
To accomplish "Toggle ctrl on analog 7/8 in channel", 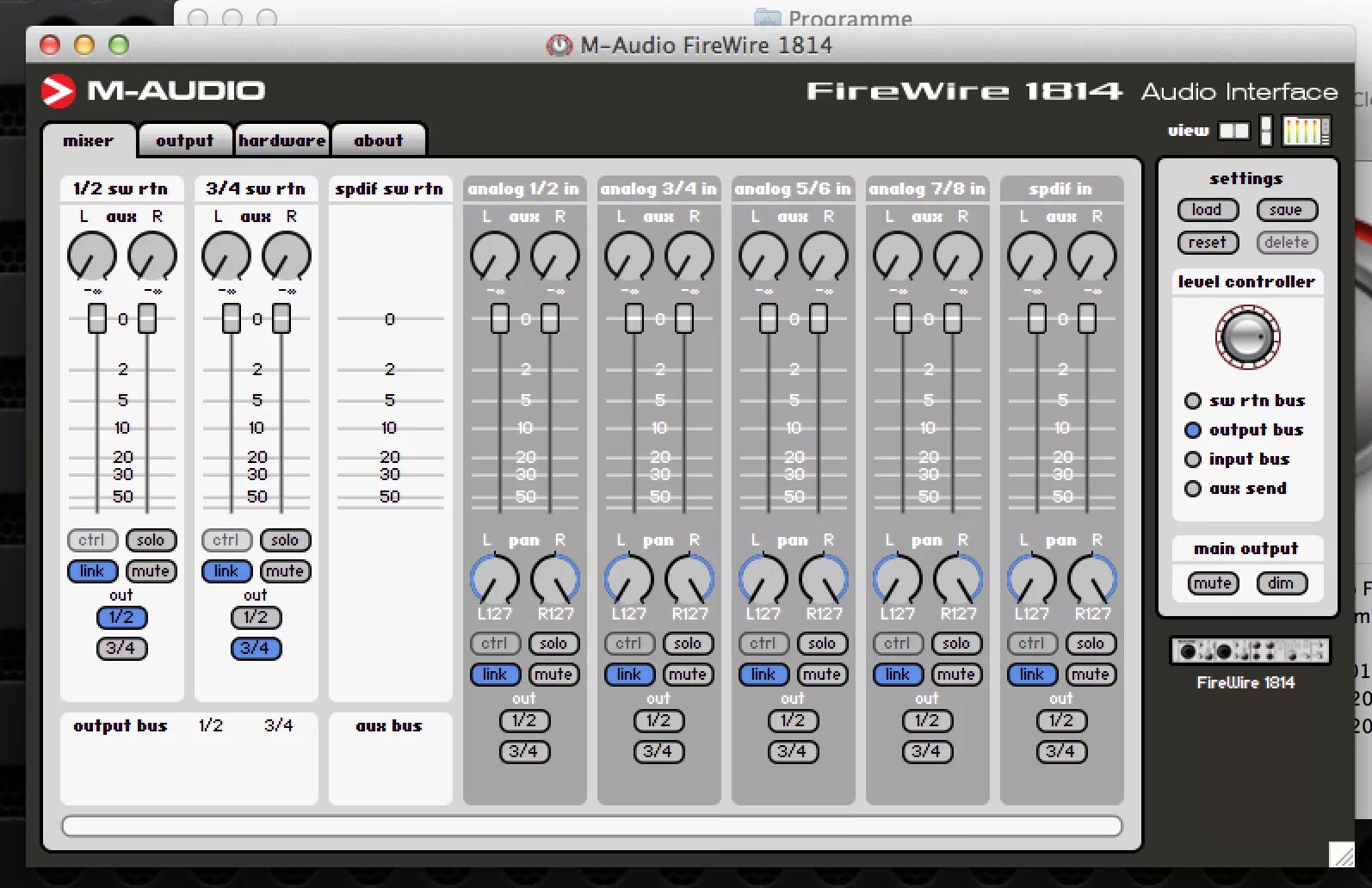I will pos(898,644).
